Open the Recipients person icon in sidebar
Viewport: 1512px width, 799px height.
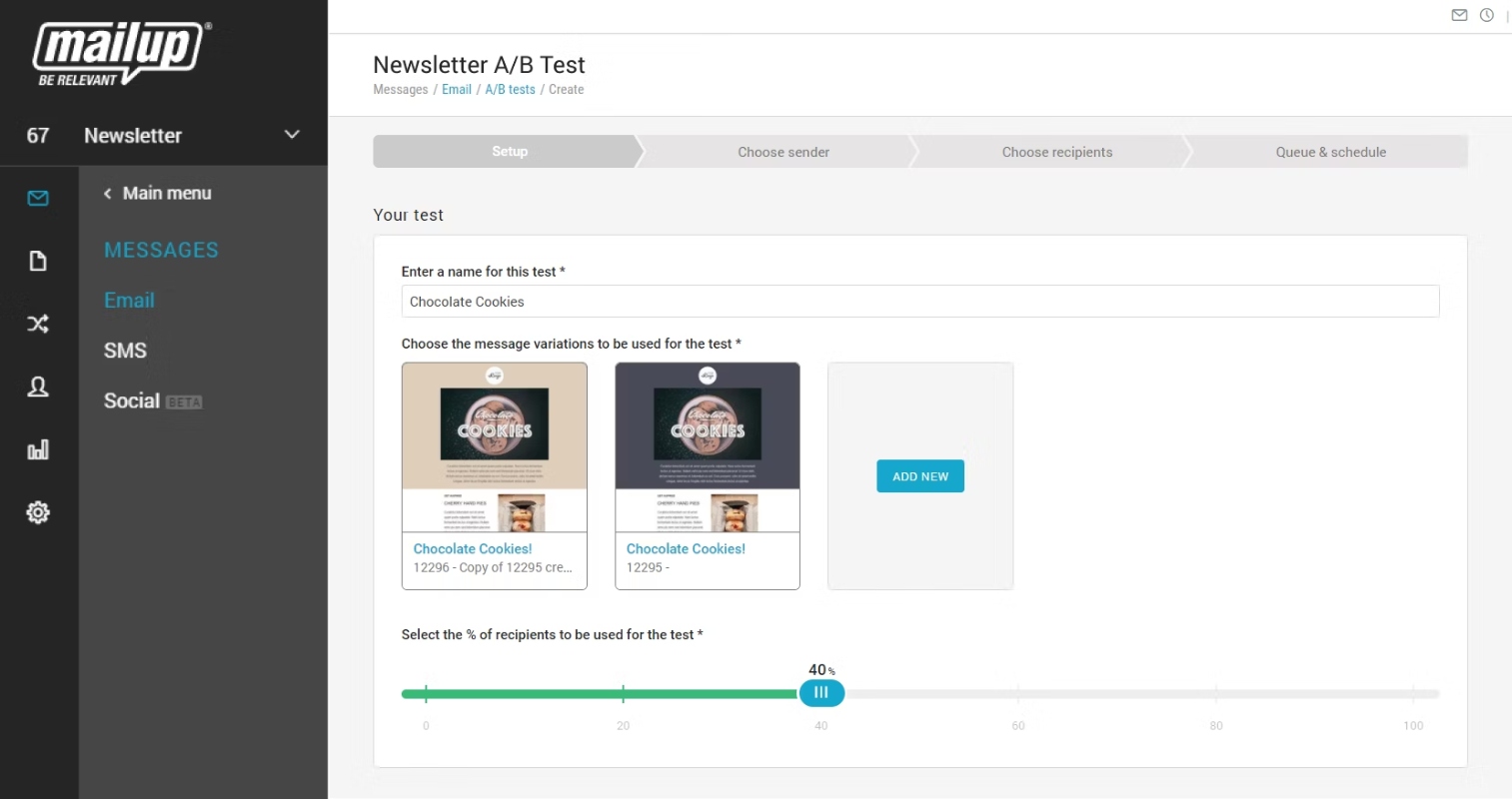click(38, 387)
